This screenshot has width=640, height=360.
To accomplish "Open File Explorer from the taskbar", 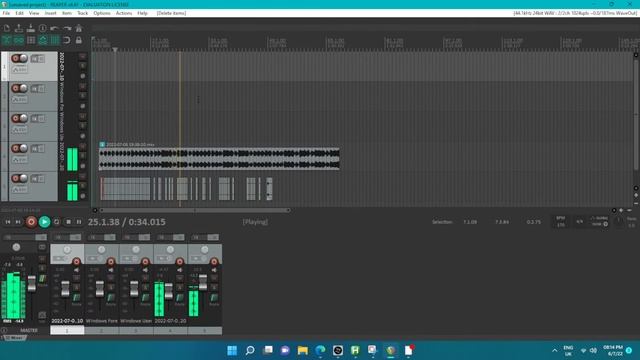I will [302, 350].
